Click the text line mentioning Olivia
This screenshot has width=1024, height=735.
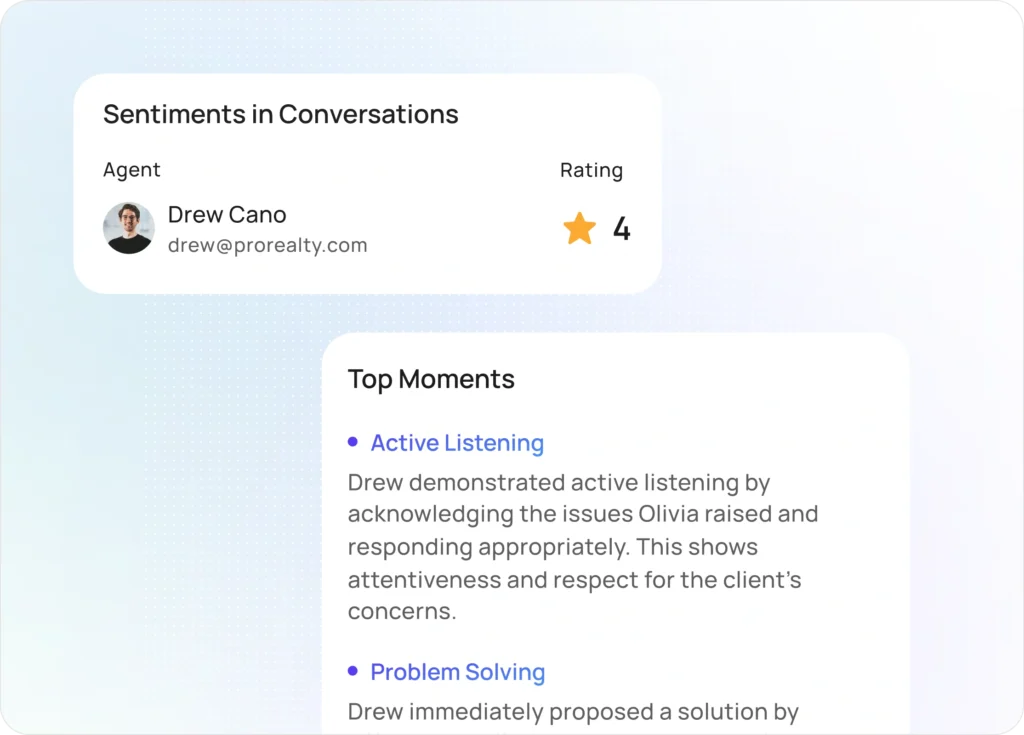point(582,514)
